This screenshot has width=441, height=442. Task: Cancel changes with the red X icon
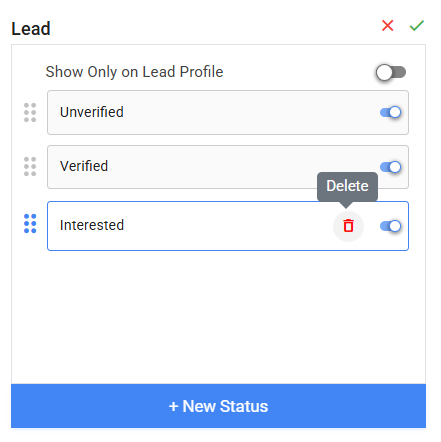tap(387, 26)
